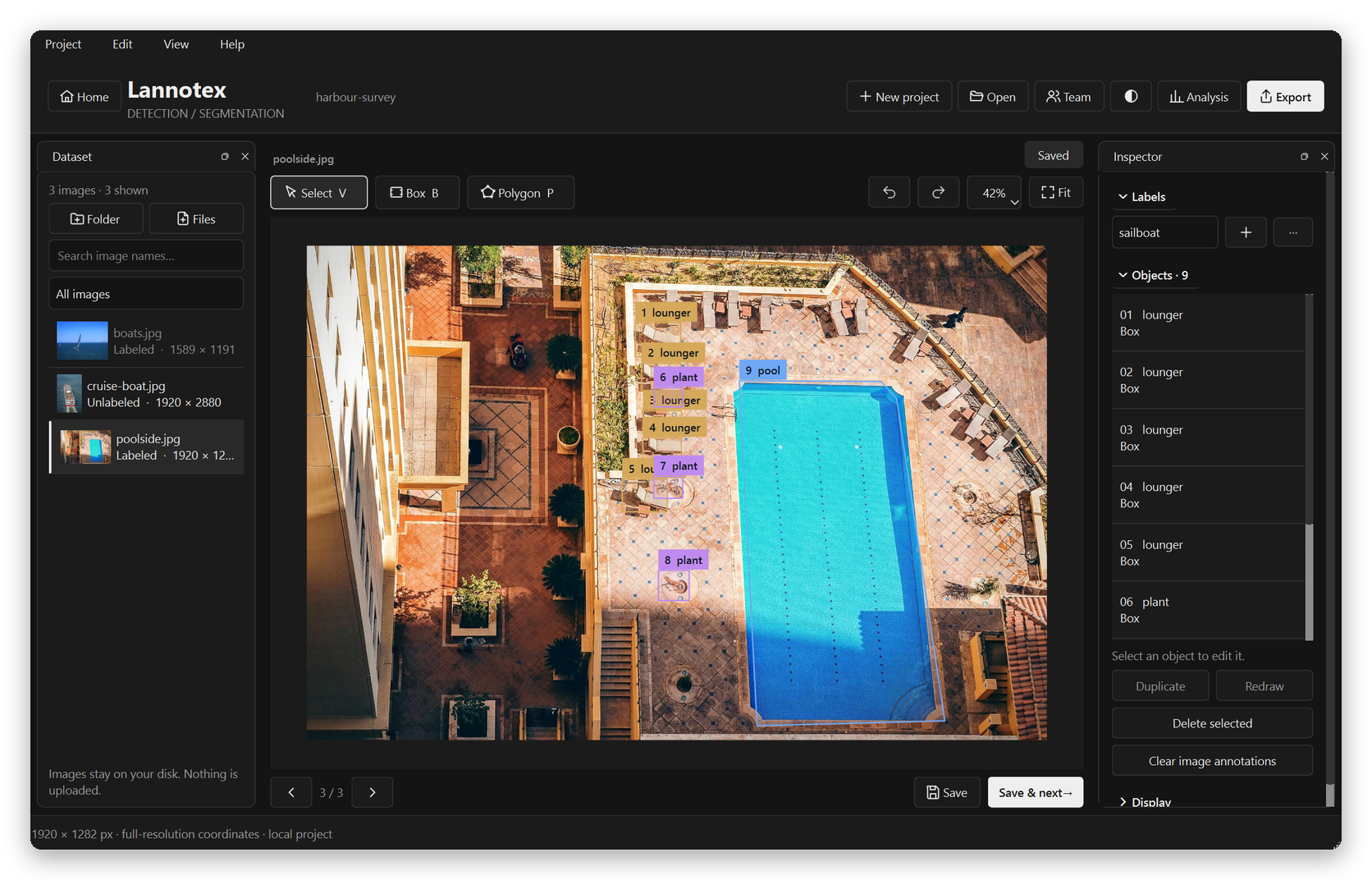Image resolution: width=1372 pixels, height=880 pixels.
Task: Expand the Display section
Action: [x=1144, y=802]
